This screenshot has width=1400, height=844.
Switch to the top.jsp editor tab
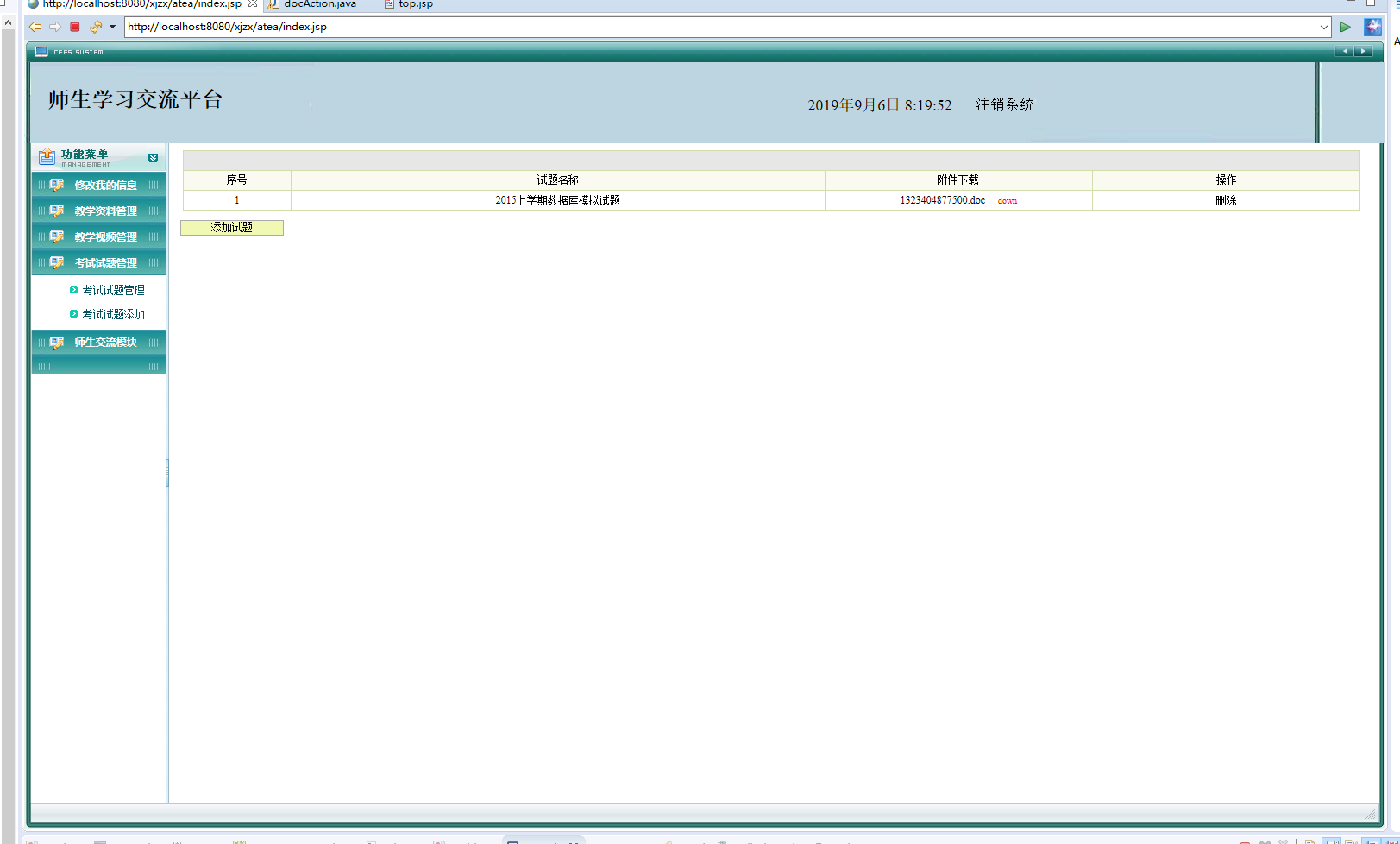[408, 4]
